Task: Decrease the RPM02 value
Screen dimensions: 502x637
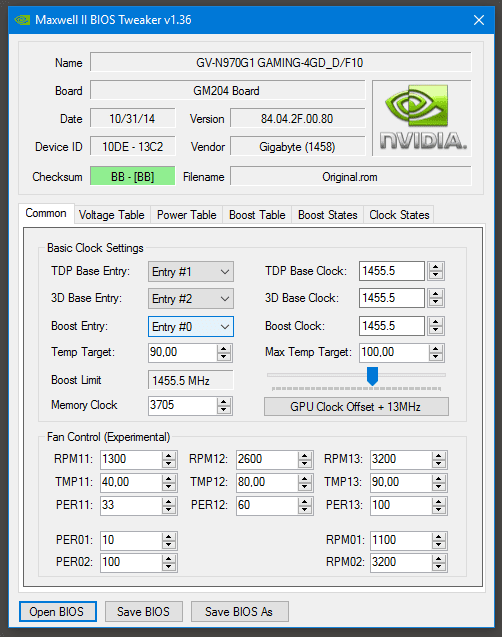Action: point(439,567)
